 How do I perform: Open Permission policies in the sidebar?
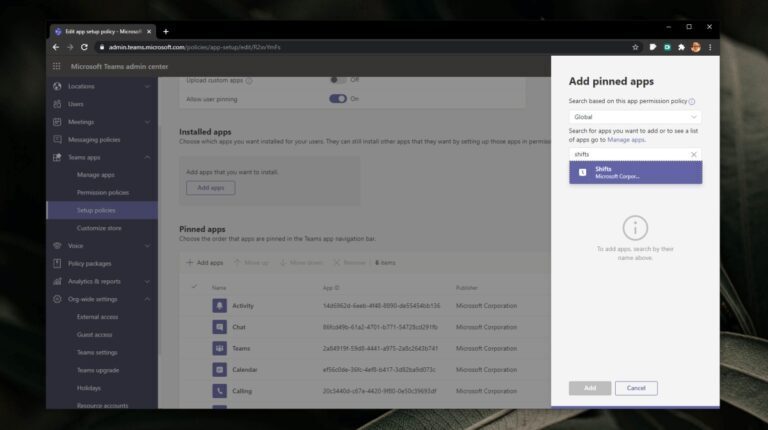(103, 192)
